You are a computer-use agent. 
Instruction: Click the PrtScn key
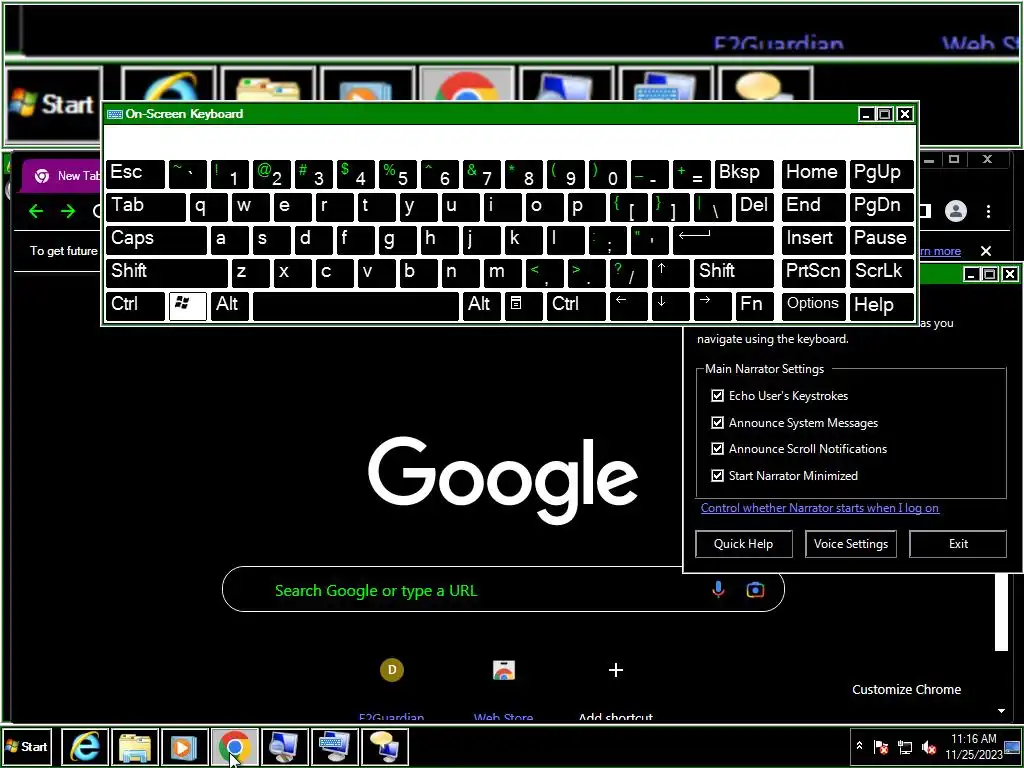[x=813, y=273]
